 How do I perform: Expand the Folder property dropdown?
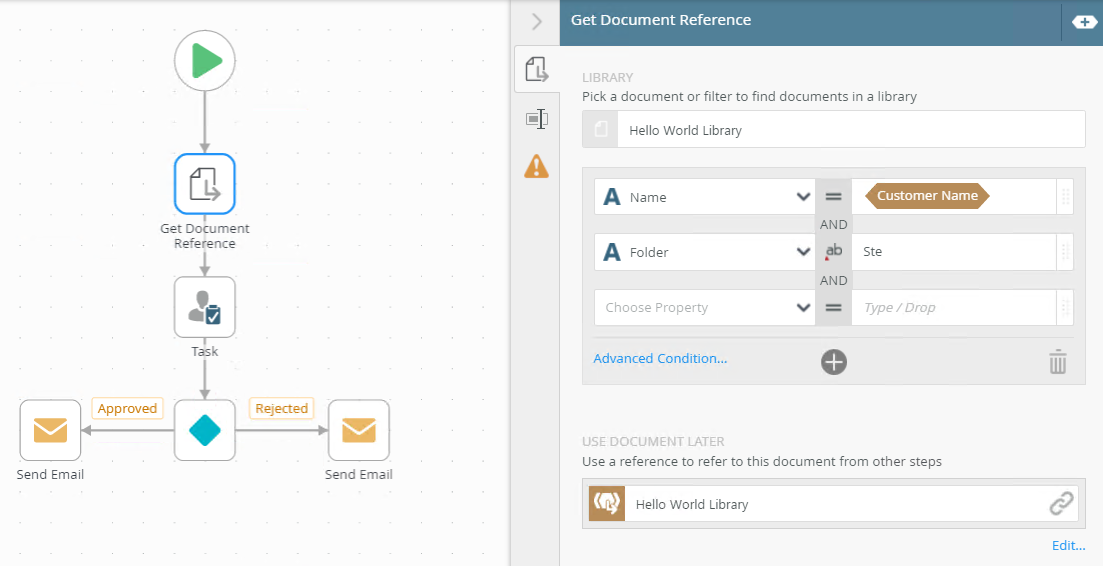[x=803, y=252]
